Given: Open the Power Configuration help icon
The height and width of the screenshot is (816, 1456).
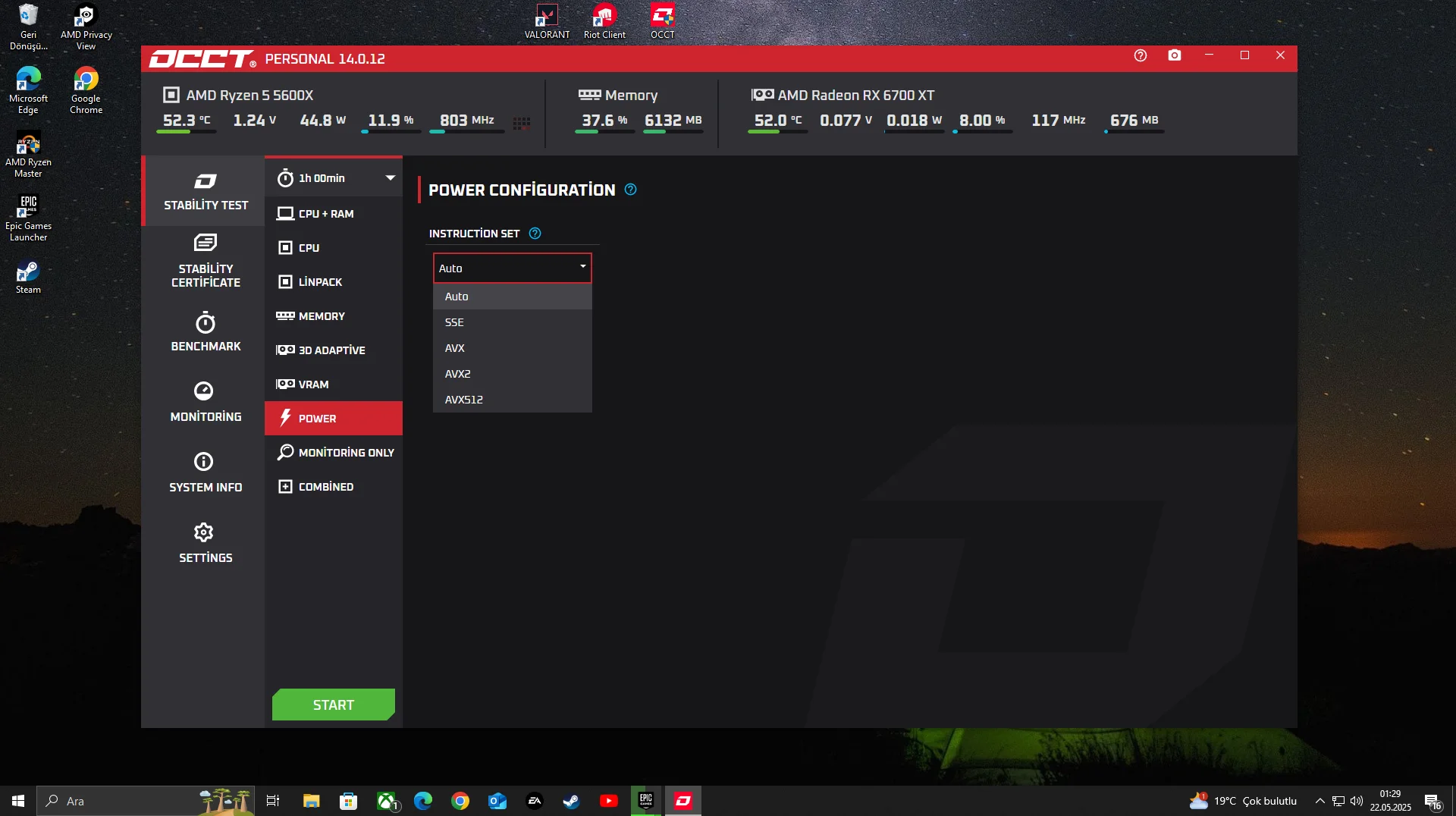Looking at the screenshot, I should pyautogui.click(x=630, y=190).
